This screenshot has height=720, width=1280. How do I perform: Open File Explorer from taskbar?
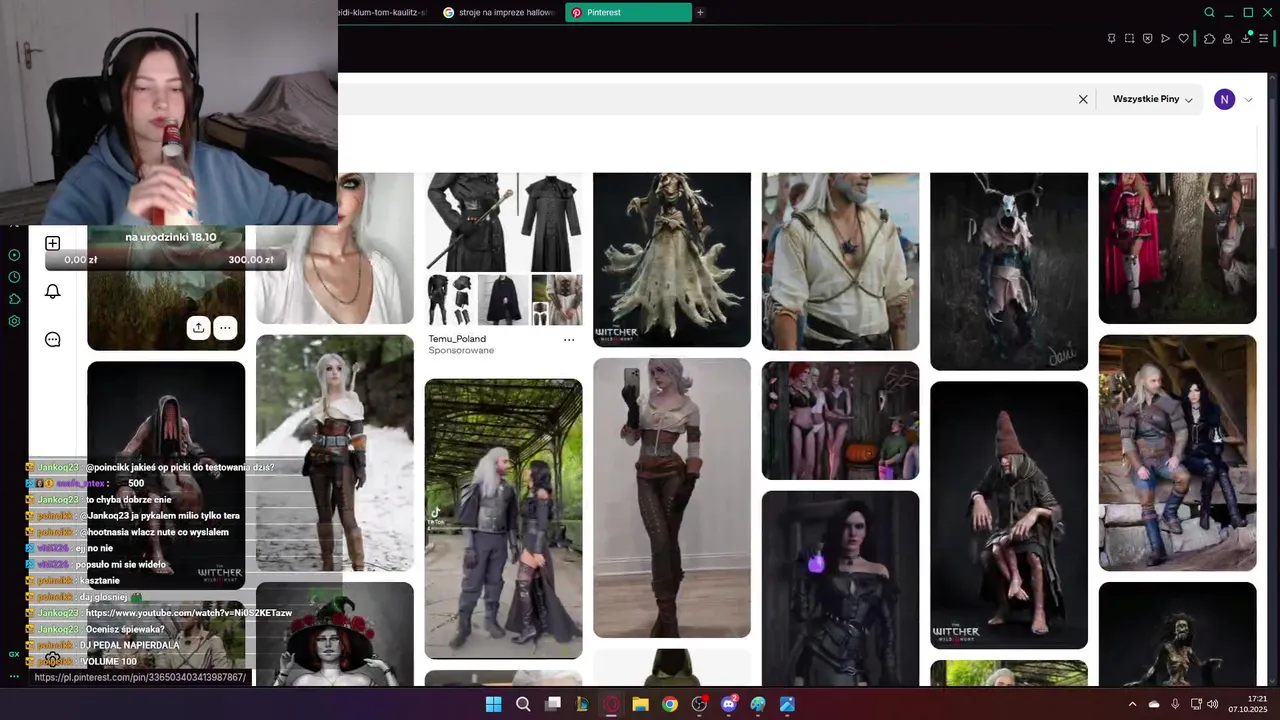point(640,704)
